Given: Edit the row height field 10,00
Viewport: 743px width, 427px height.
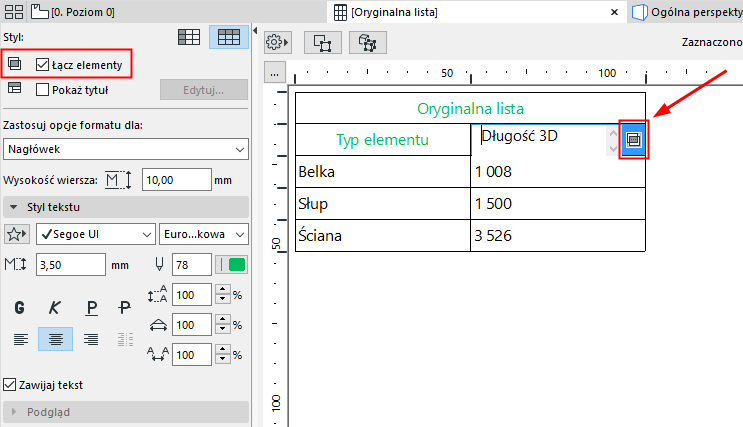Looking at the screenshot, I should pyautogui.click(x=176, y=180).
